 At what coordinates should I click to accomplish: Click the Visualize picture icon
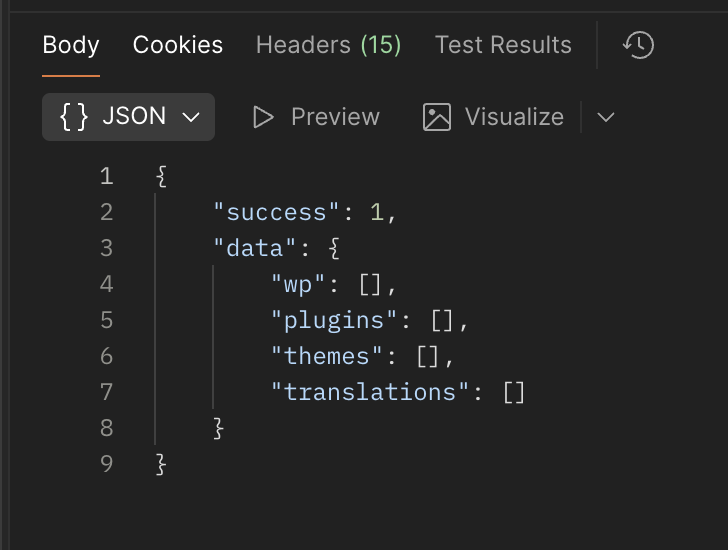[x=437, y=117]
